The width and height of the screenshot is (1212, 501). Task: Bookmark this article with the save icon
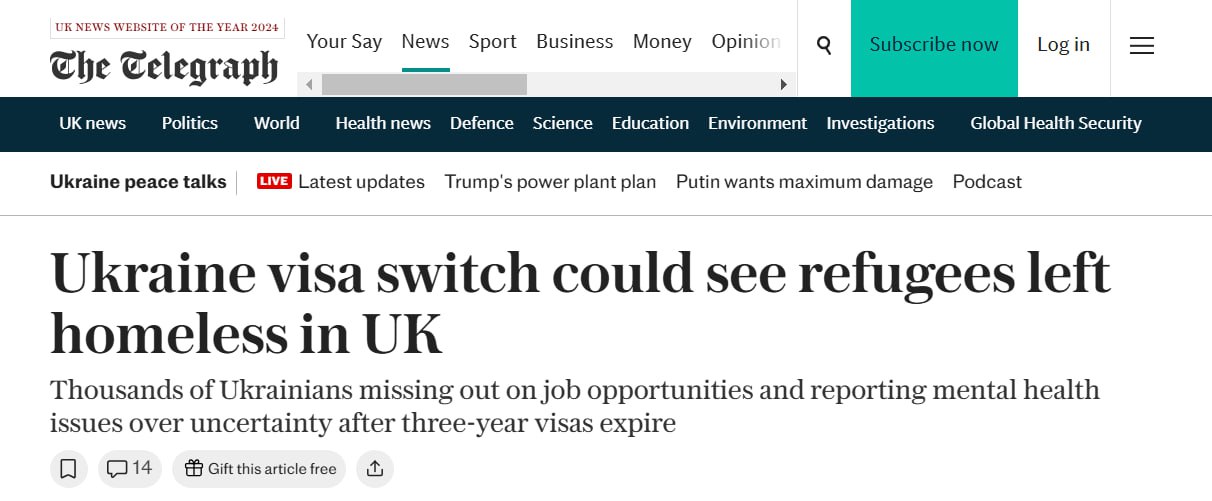[x=68, y=468]
